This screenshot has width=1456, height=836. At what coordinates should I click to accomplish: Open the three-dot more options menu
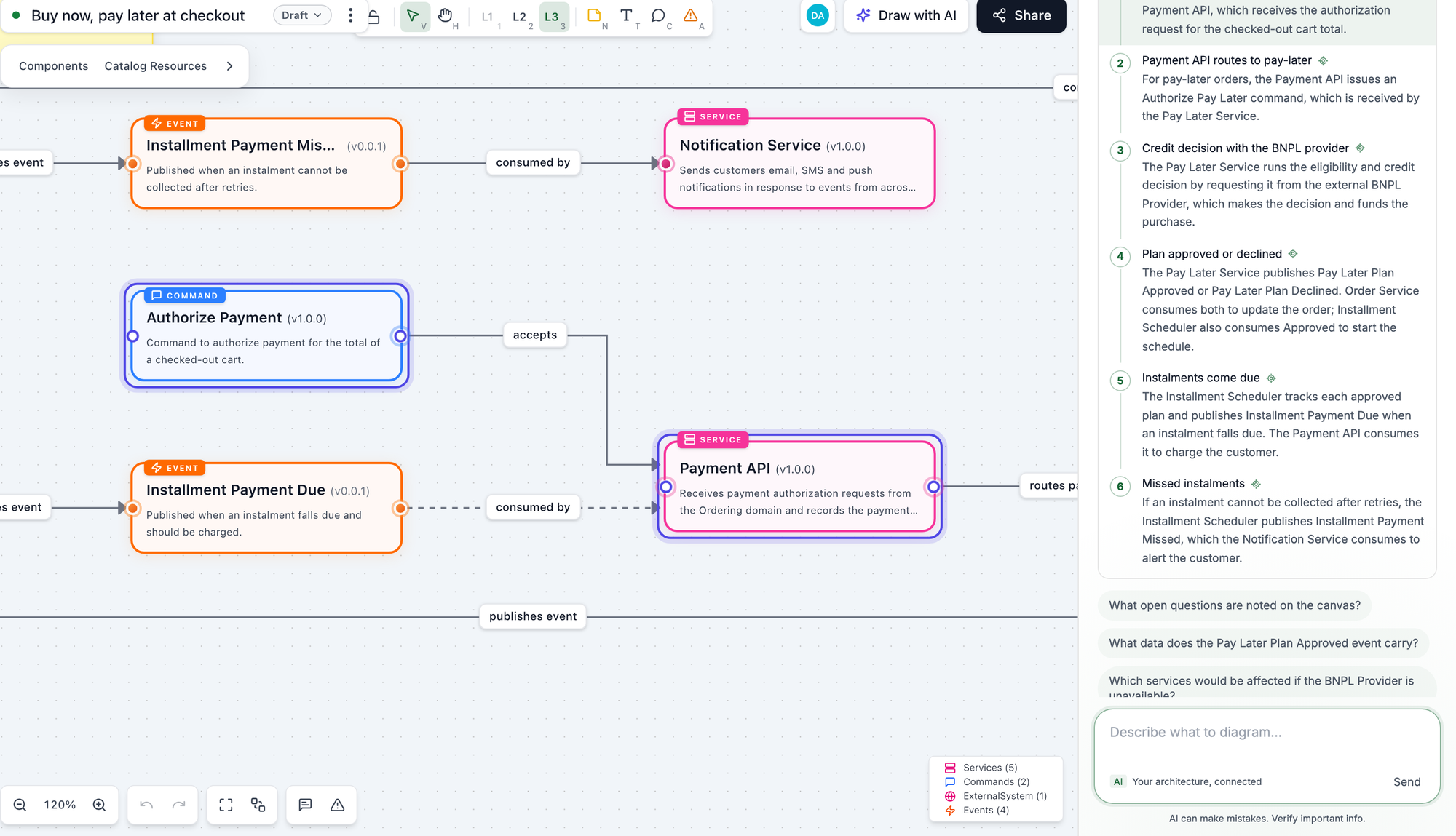point(350,15)
